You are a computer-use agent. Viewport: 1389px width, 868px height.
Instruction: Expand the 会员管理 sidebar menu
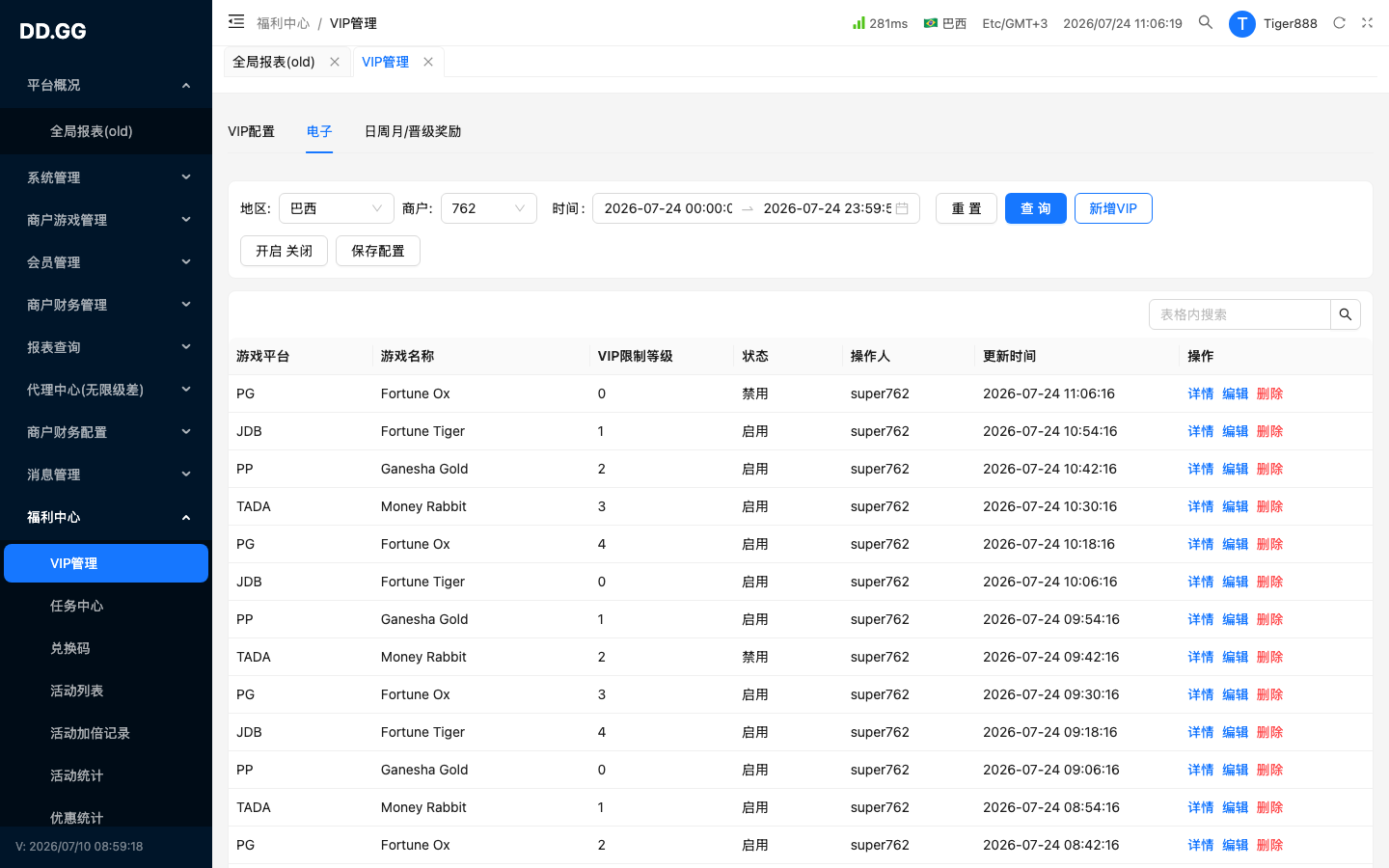pyautogui.click(x=106, y=262)
